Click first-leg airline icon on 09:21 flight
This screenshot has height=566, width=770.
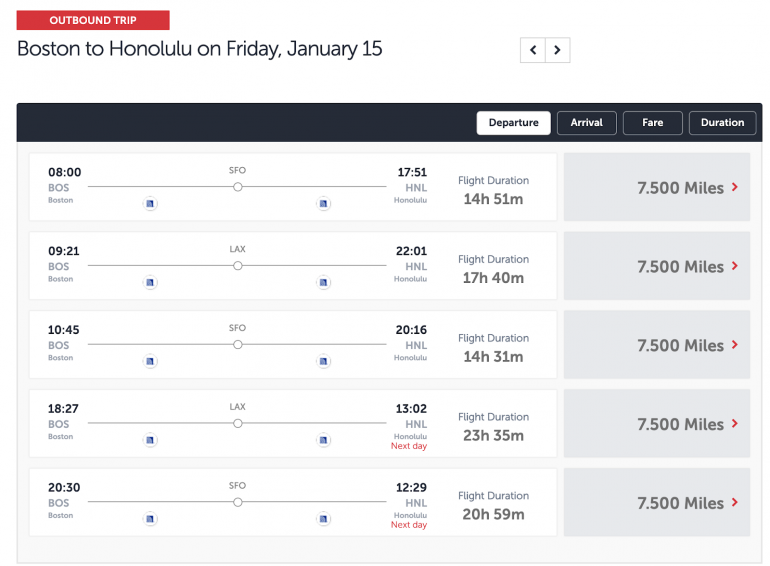[x=151, y=283]
